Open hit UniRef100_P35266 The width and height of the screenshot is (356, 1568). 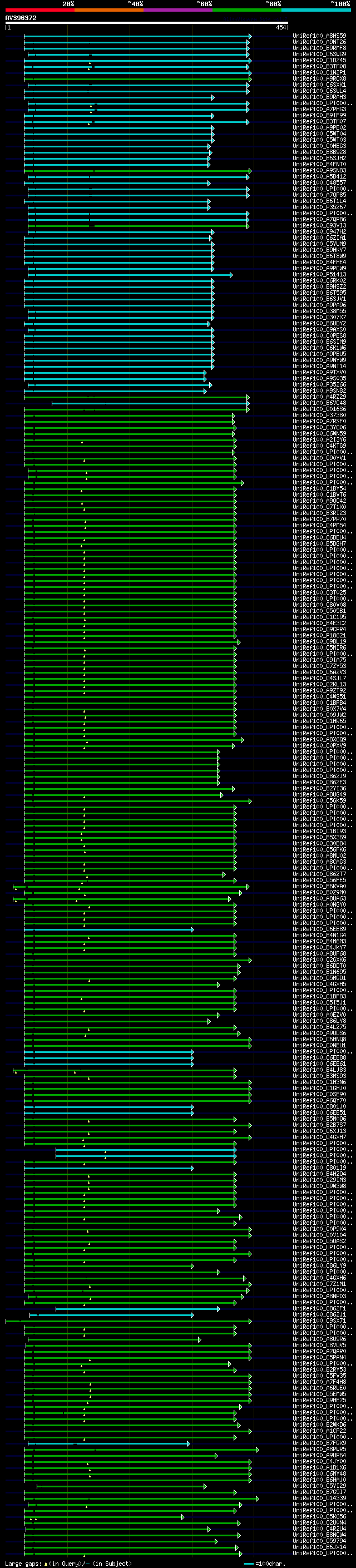319,385
